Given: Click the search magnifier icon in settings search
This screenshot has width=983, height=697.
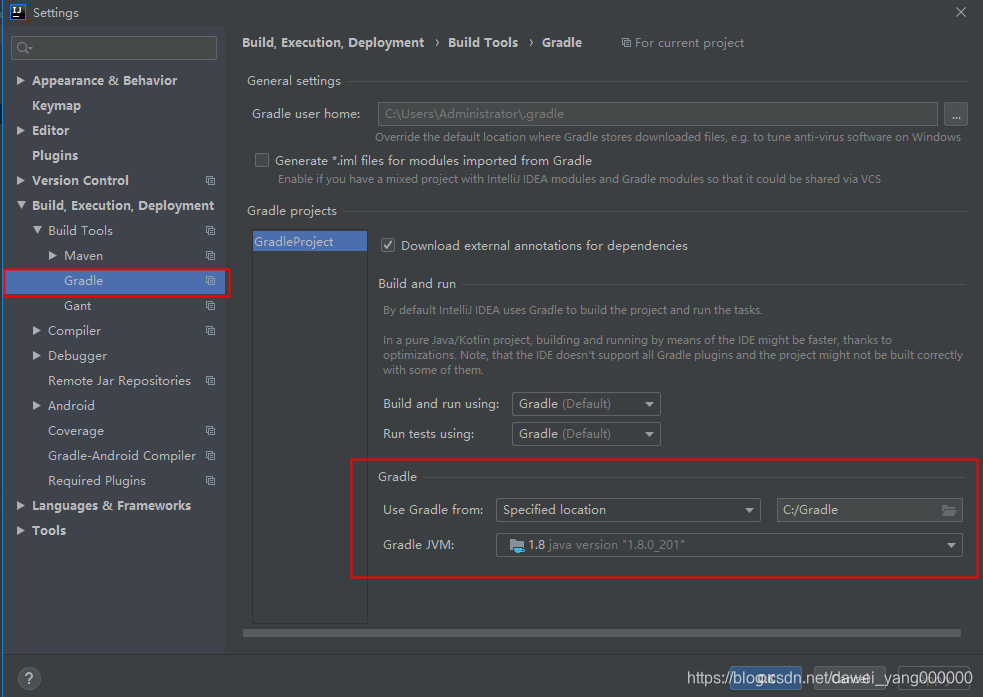Looking at the screenshot, I should (x=24, y=48).
